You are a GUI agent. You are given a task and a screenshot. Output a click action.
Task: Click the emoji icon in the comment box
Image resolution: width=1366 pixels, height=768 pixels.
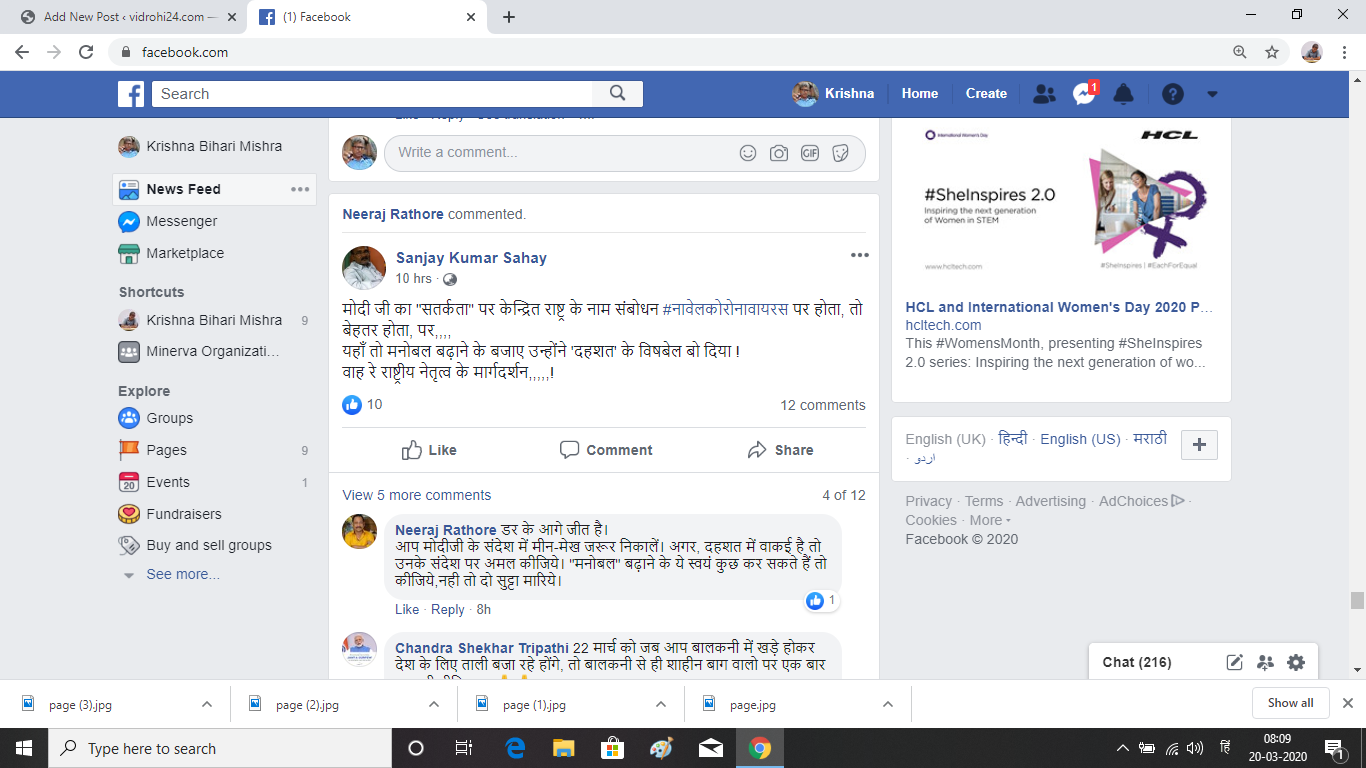tap(748, 153)
